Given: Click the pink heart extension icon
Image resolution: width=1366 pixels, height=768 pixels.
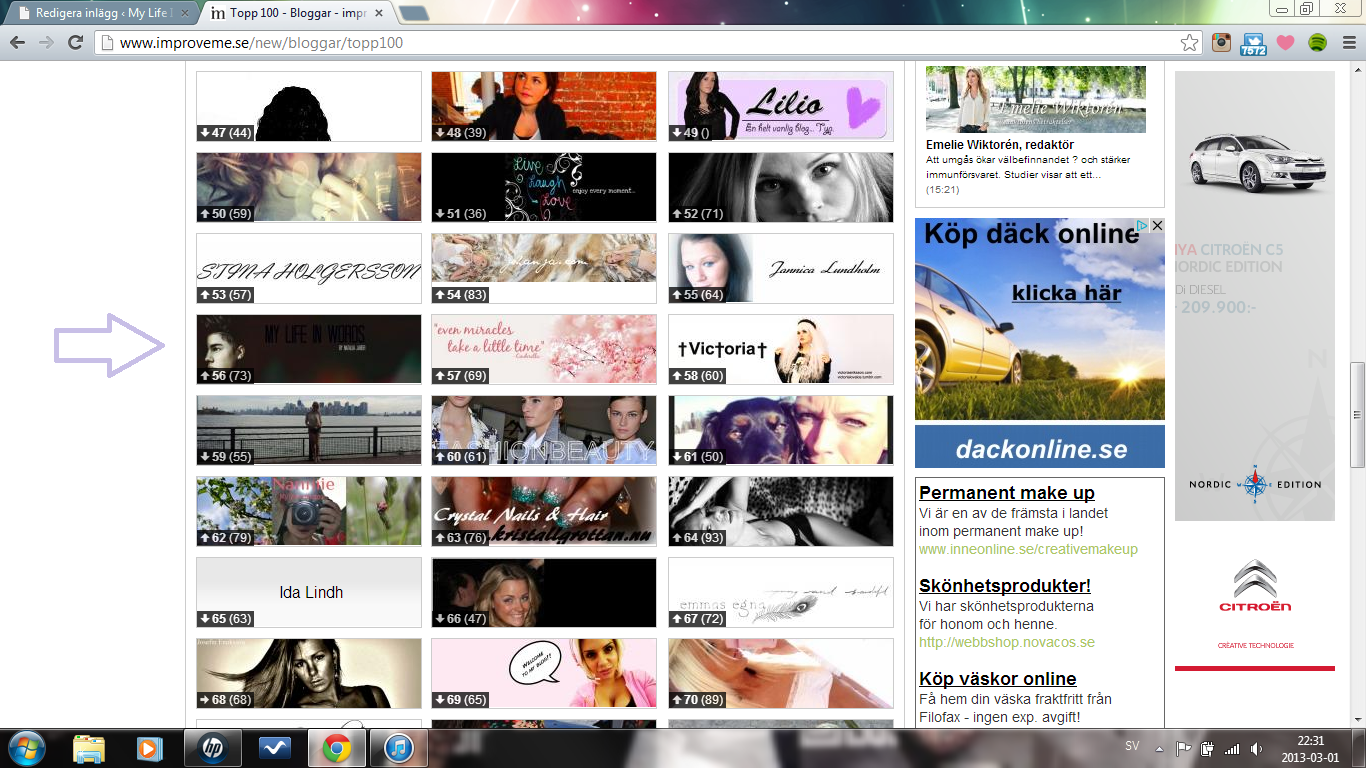Looking at the screenshot, I should [x=1285, y=43].
